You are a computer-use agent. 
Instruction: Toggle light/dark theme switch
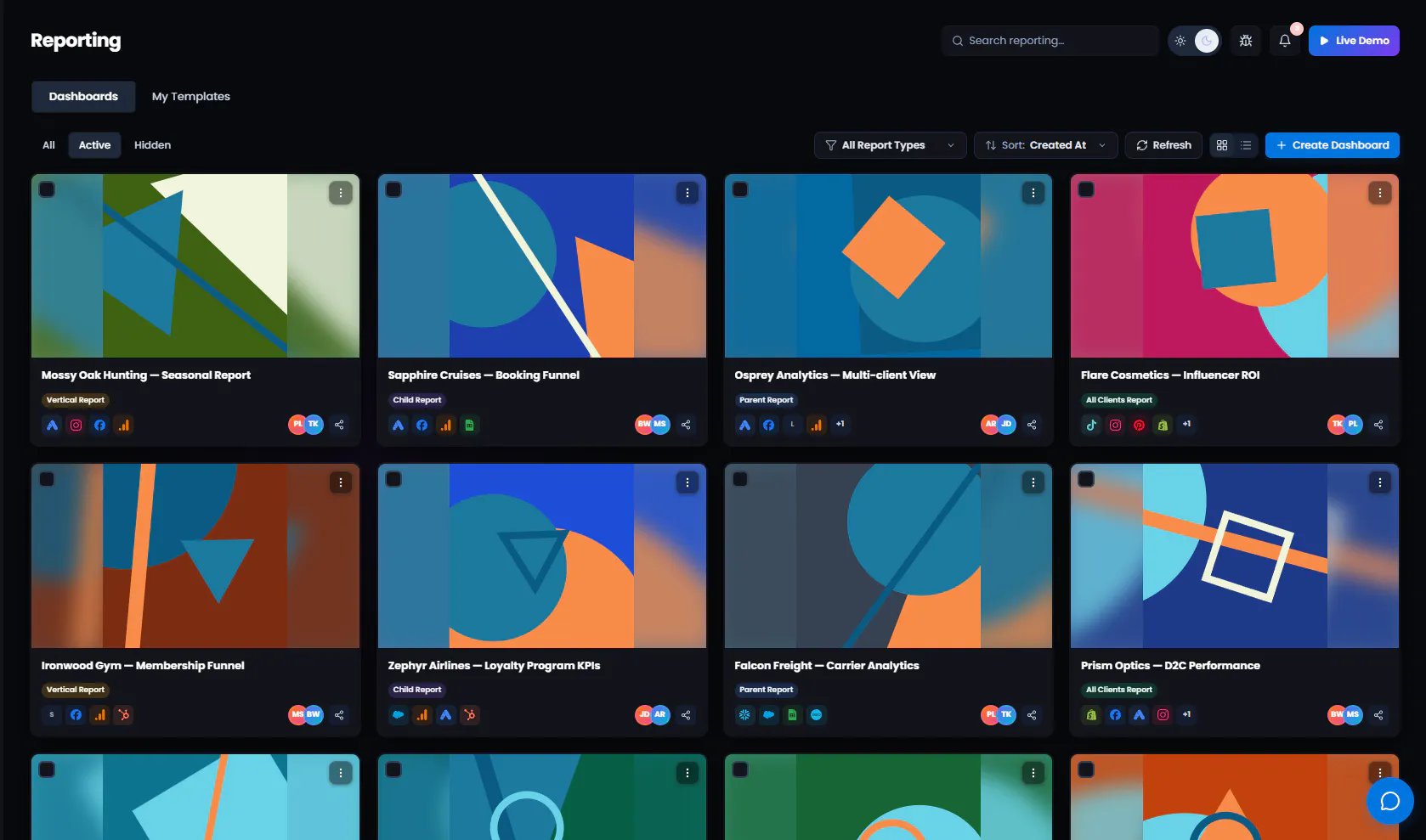click(1194, 41)
